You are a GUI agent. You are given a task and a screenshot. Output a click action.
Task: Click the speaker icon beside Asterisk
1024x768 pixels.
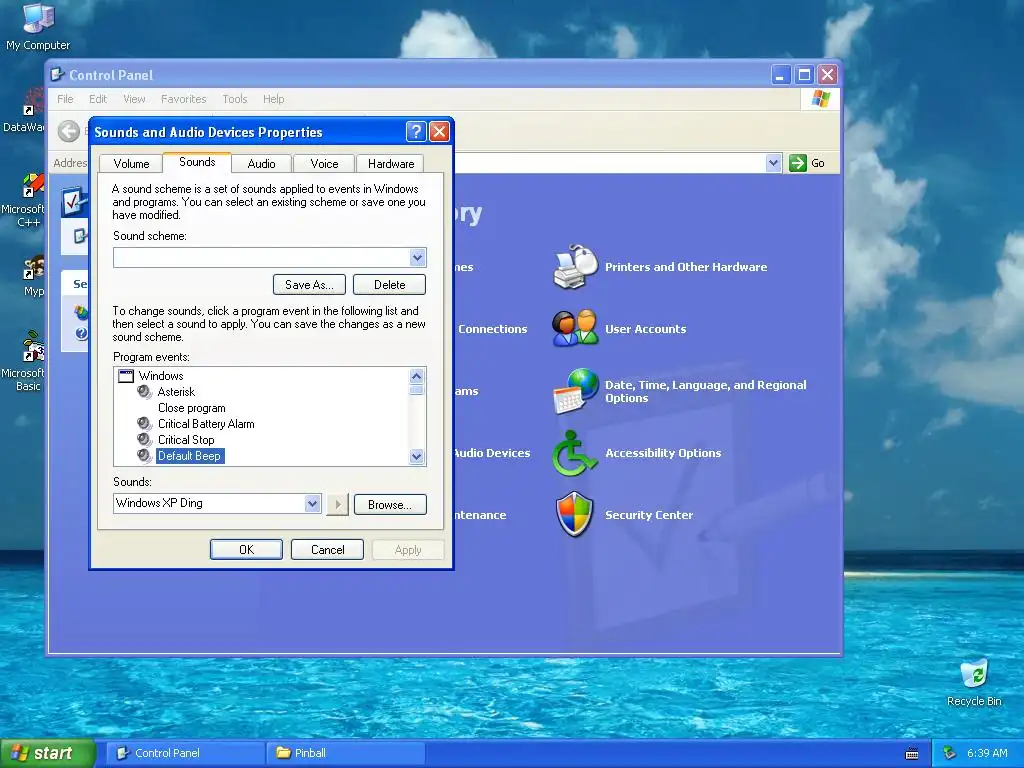[x=144, y=391]
